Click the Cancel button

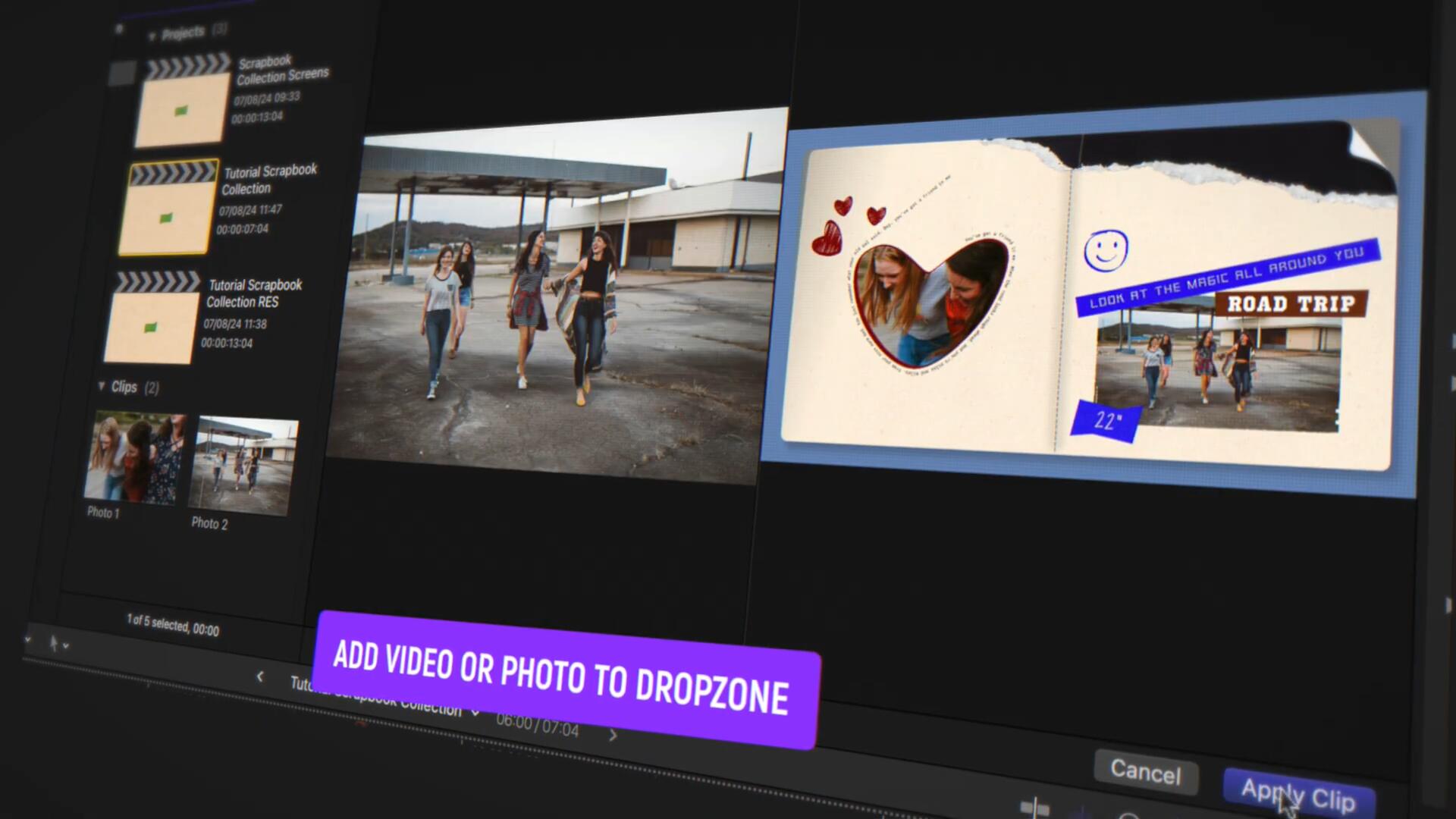[x=1145, y=771]
